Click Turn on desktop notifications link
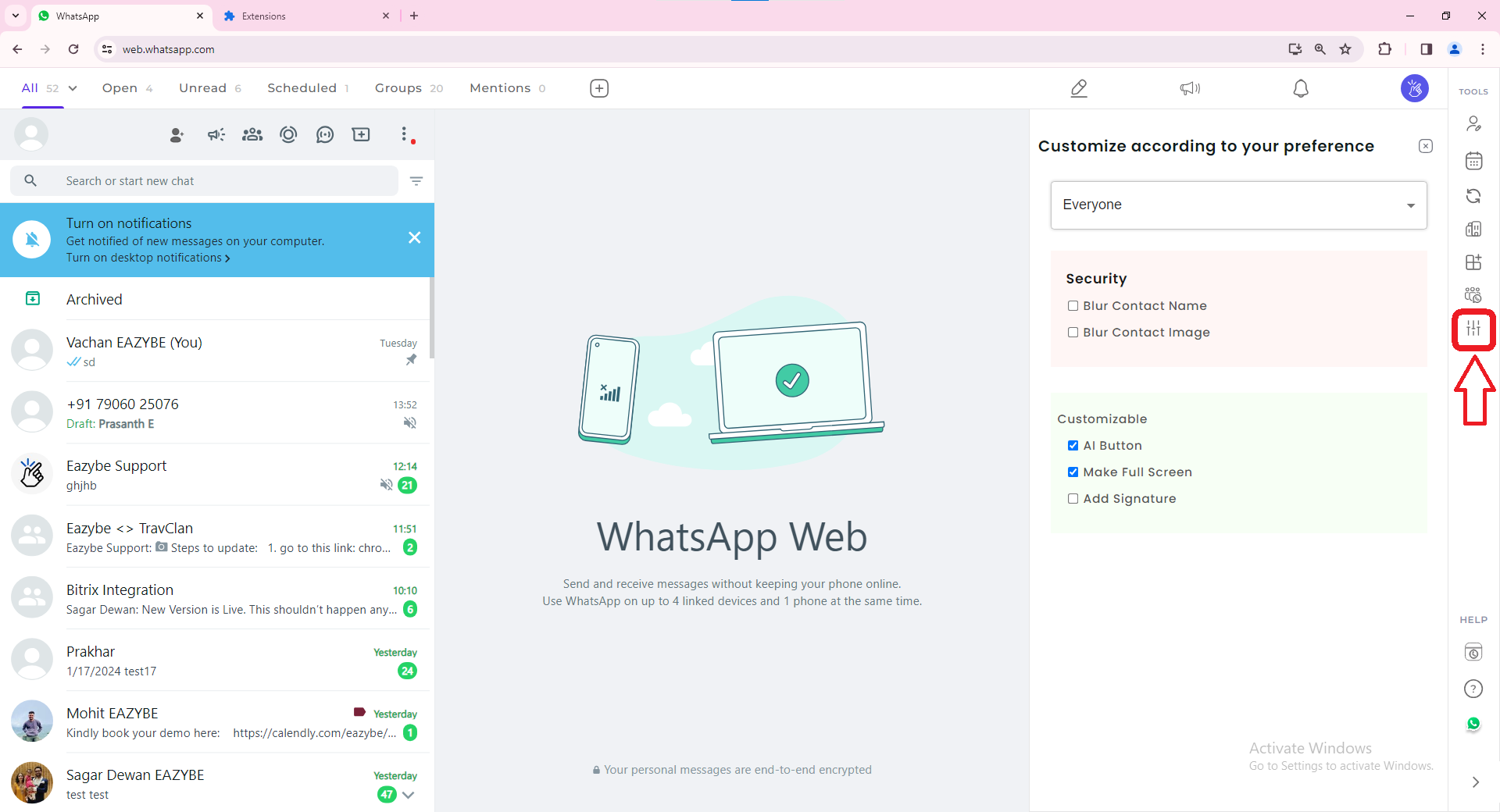 tap(148, 258)
